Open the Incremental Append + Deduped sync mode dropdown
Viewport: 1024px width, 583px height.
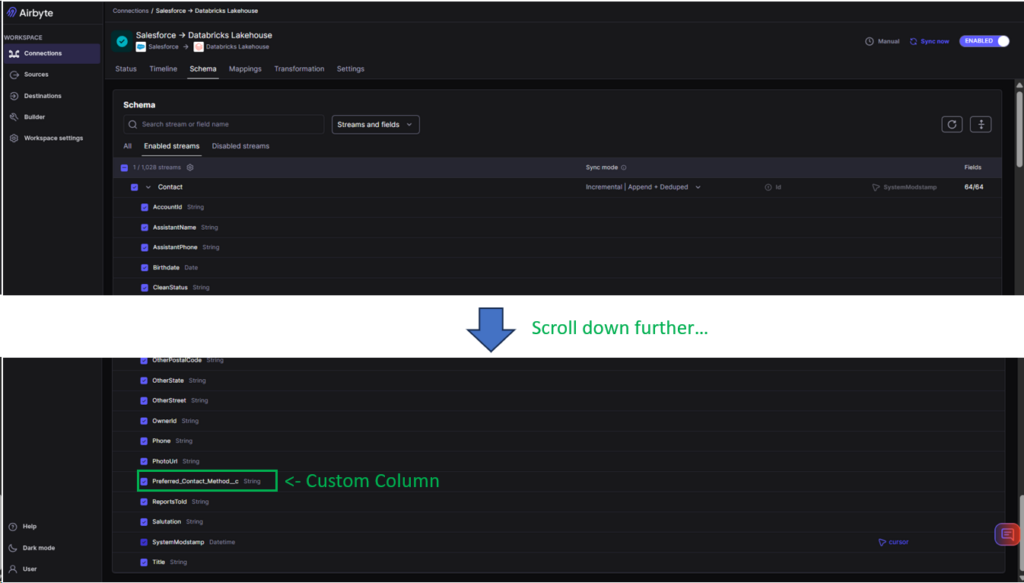[643, 187]
